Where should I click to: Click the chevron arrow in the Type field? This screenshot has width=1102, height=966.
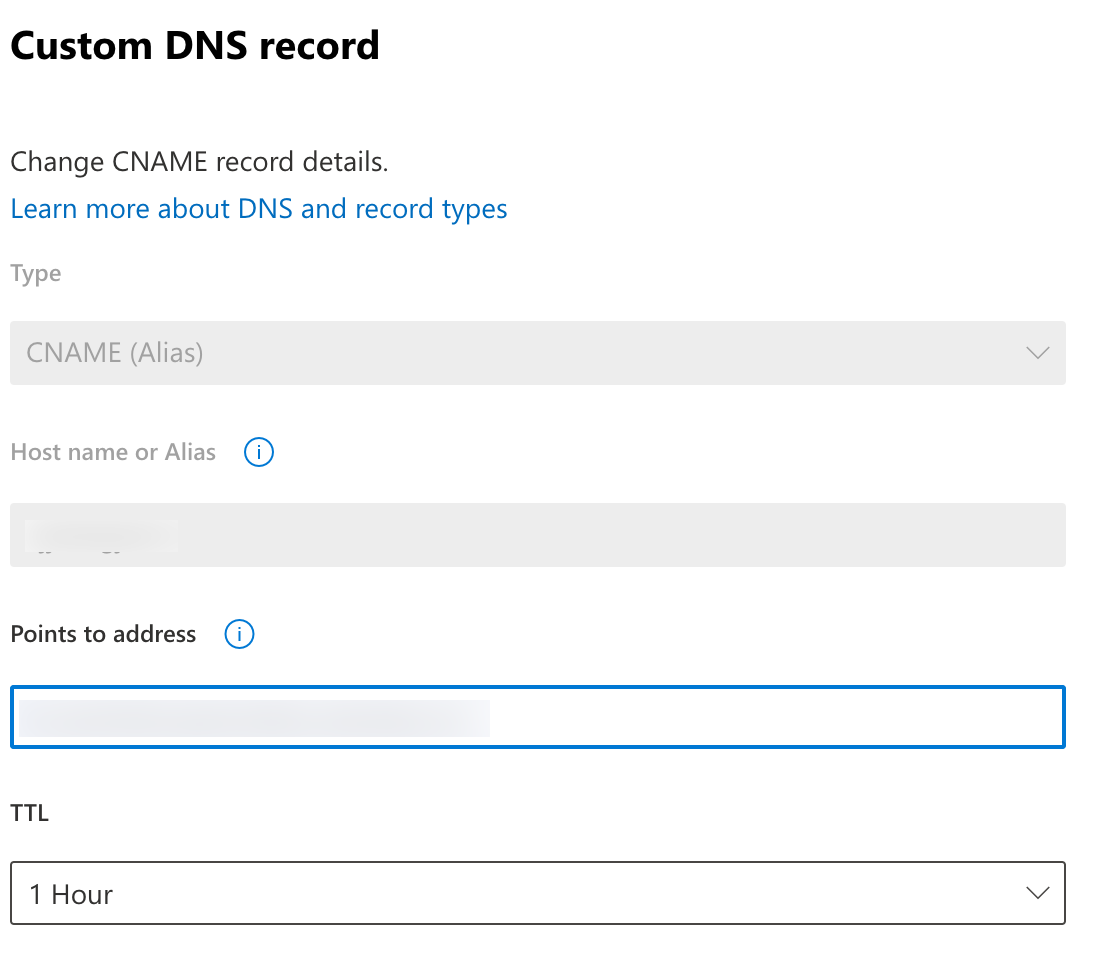(1038, 353)
